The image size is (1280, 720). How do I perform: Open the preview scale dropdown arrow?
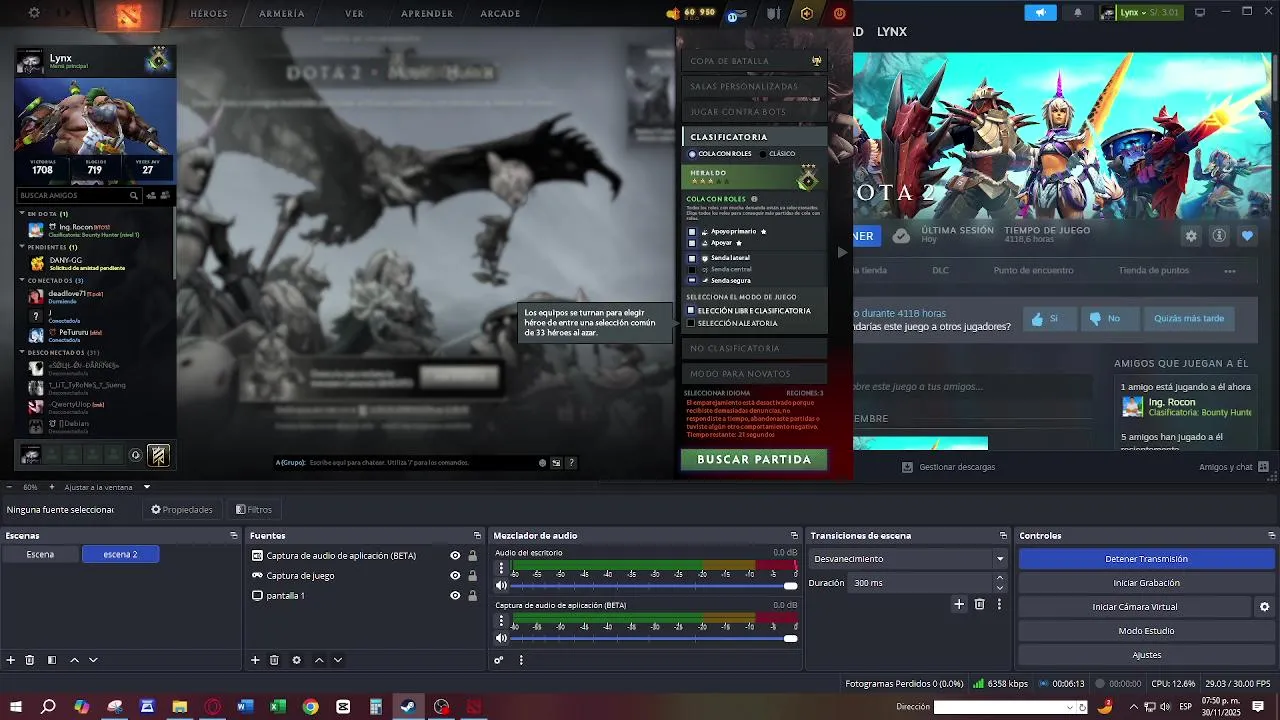pyautogui.click(x=146, y=487)
